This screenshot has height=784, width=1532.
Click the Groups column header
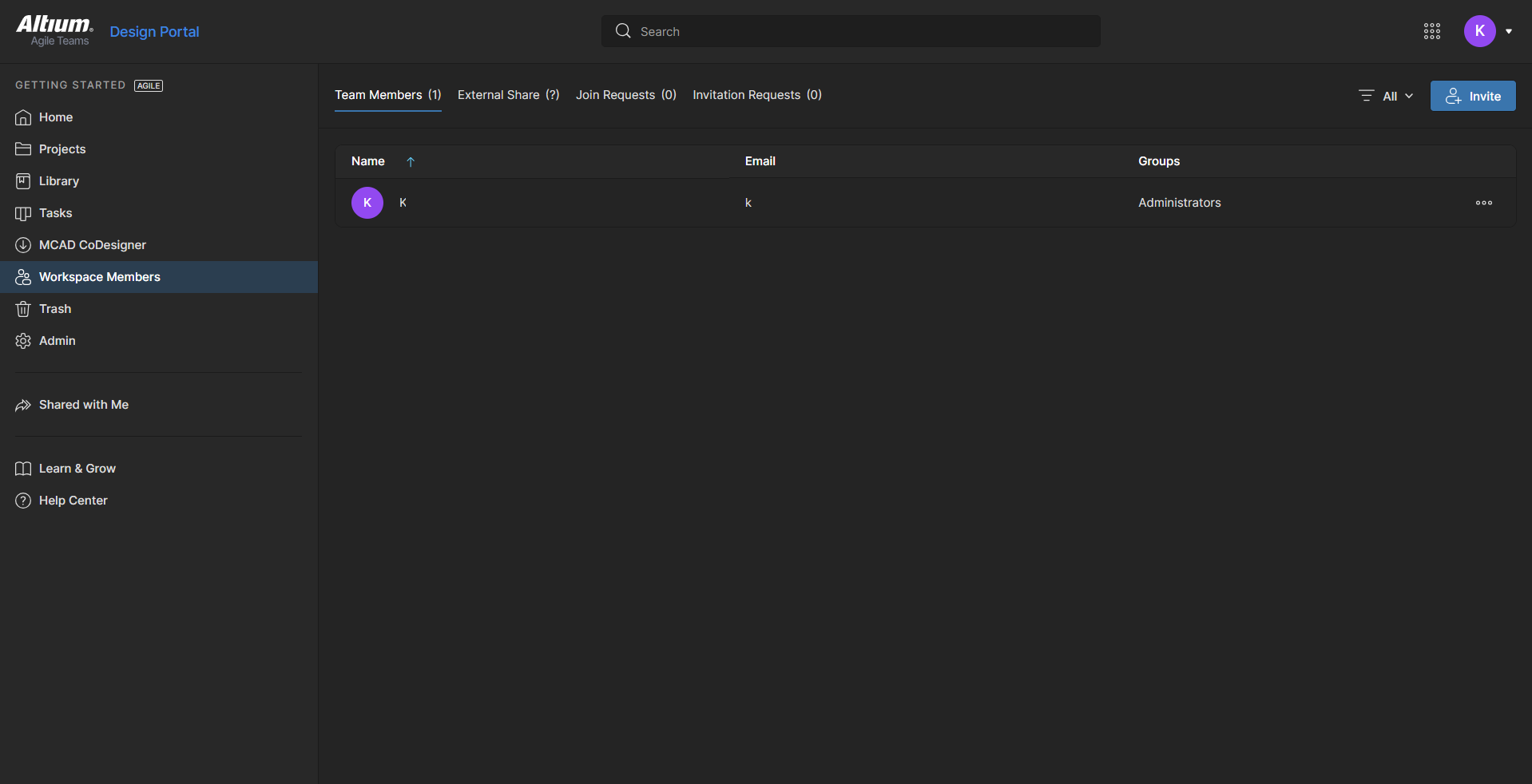(x=1159, y=161)
